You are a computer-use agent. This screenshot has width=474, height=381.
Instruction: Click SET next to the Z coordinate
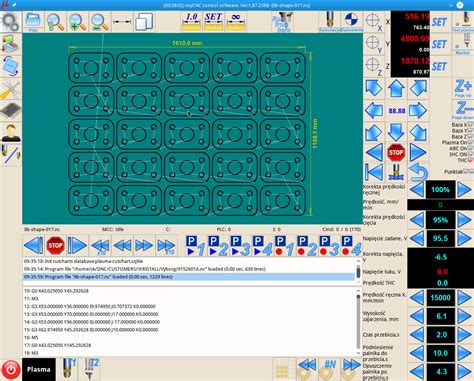pos(439,67)
